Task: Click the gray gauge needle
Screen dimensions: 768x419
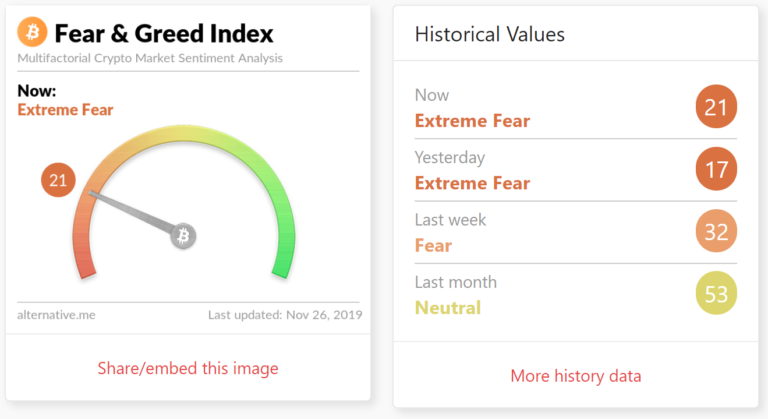Action: (x=132, y=212)
